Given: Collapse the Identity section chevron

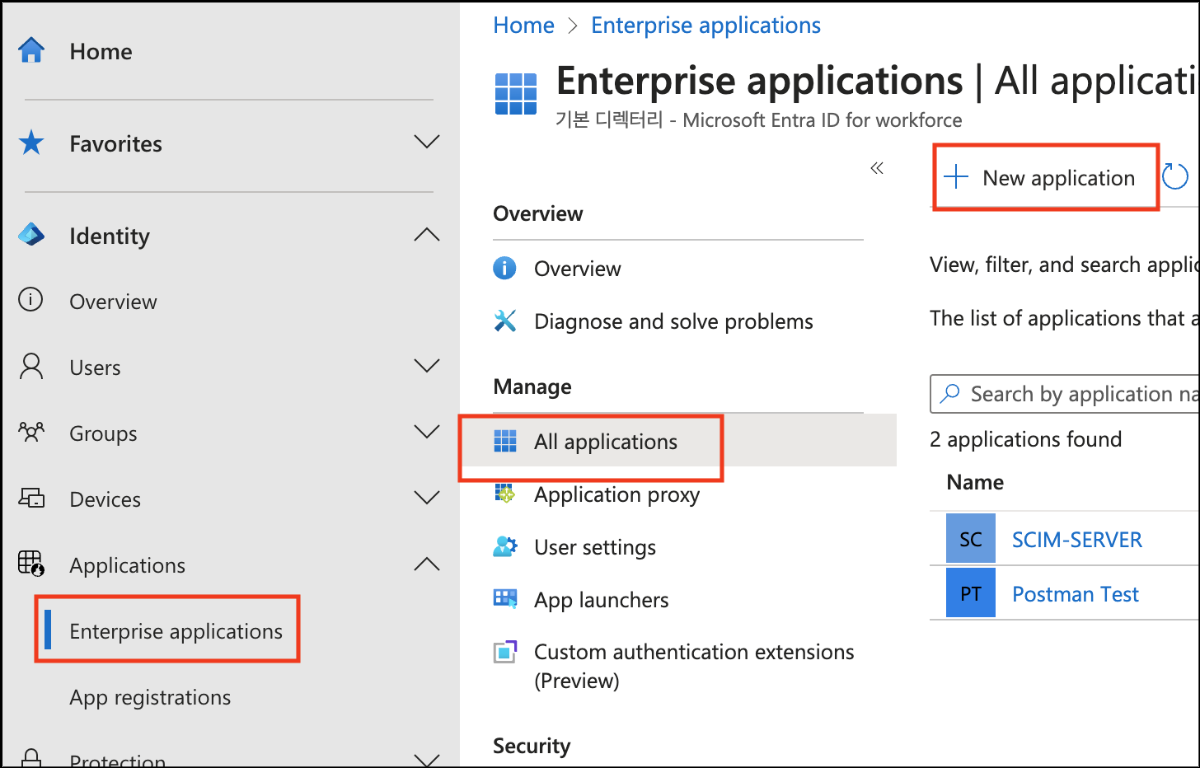Looking at the screenshot, I should click(427, 236).
